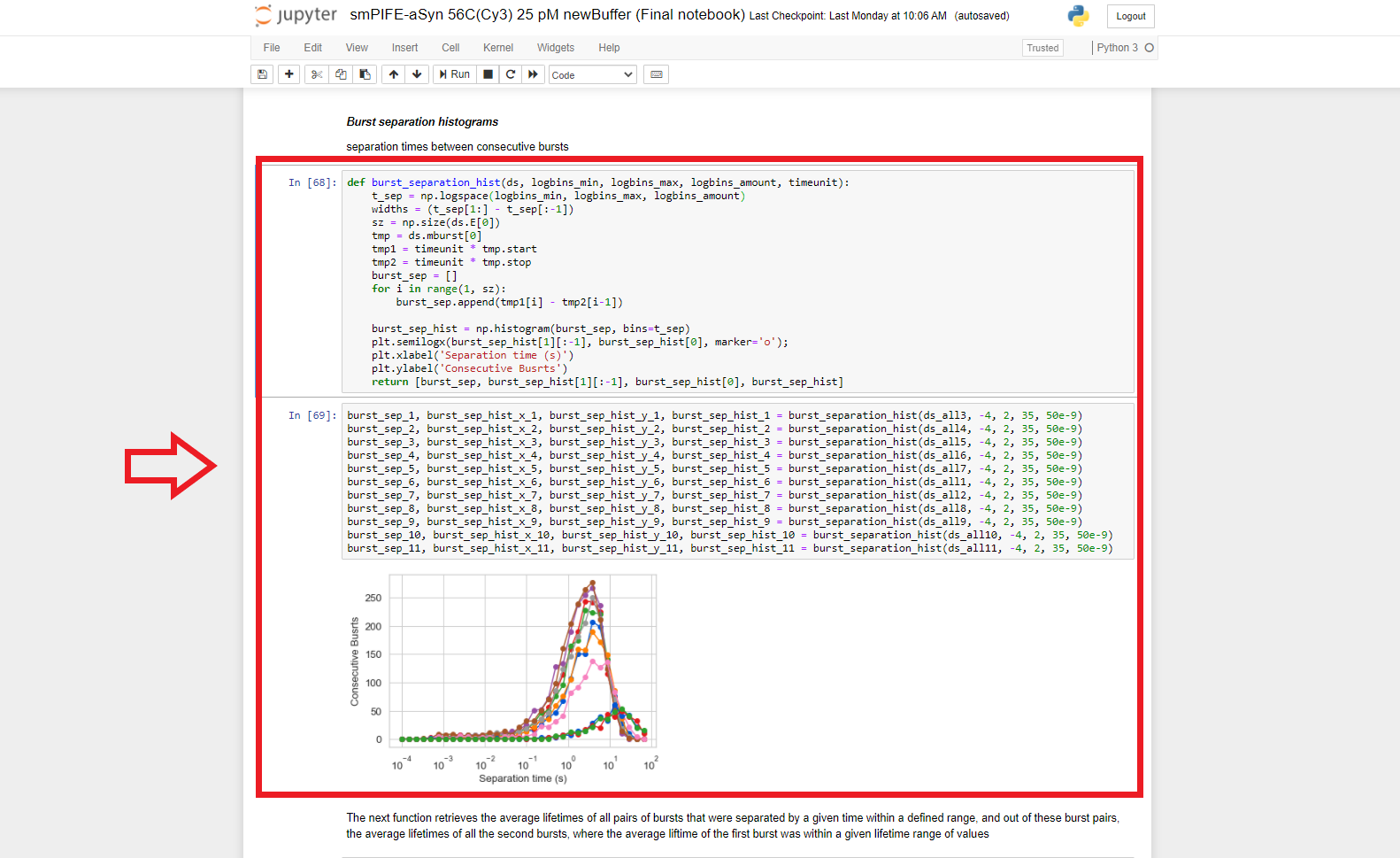Open the Kernel menu
The image size is (1400, 858).
(498, 48)
